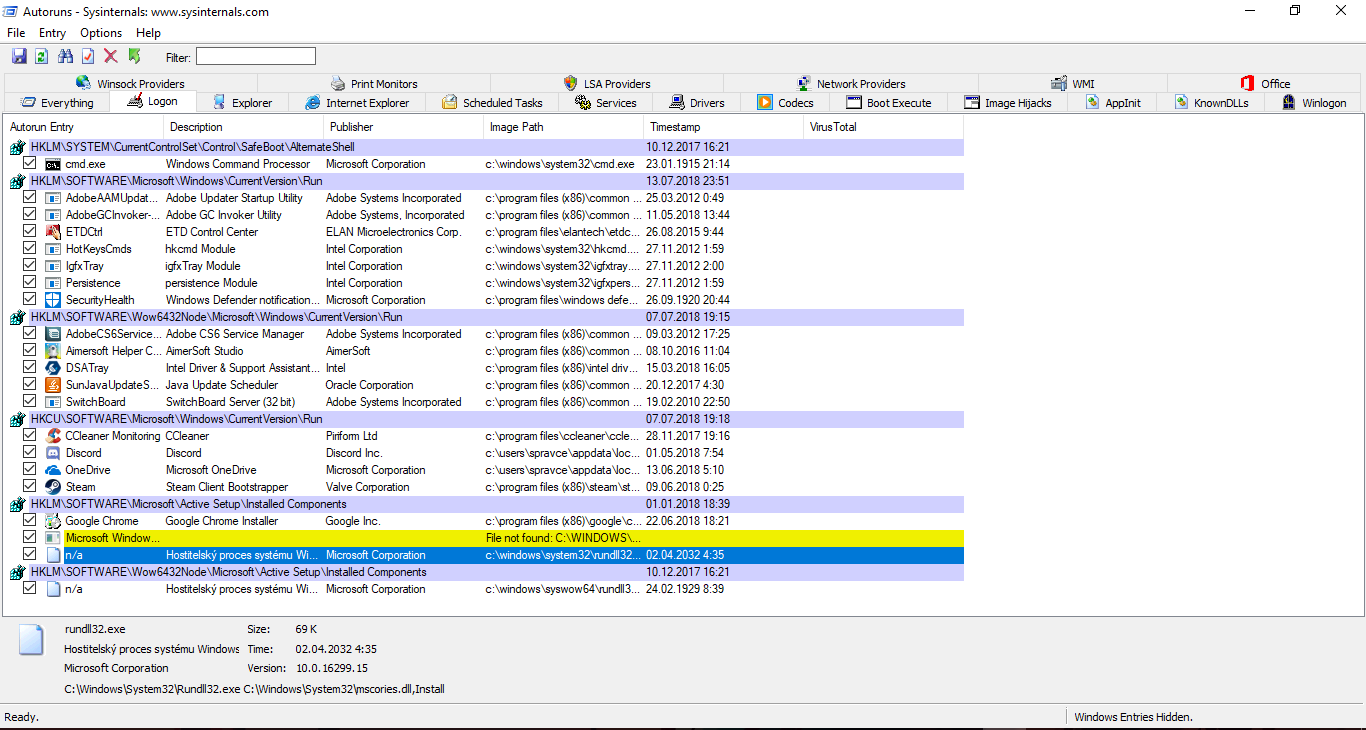
Task: Uncheck the IgfxTray entry checkbox
Action: click(x=30, y=266)
